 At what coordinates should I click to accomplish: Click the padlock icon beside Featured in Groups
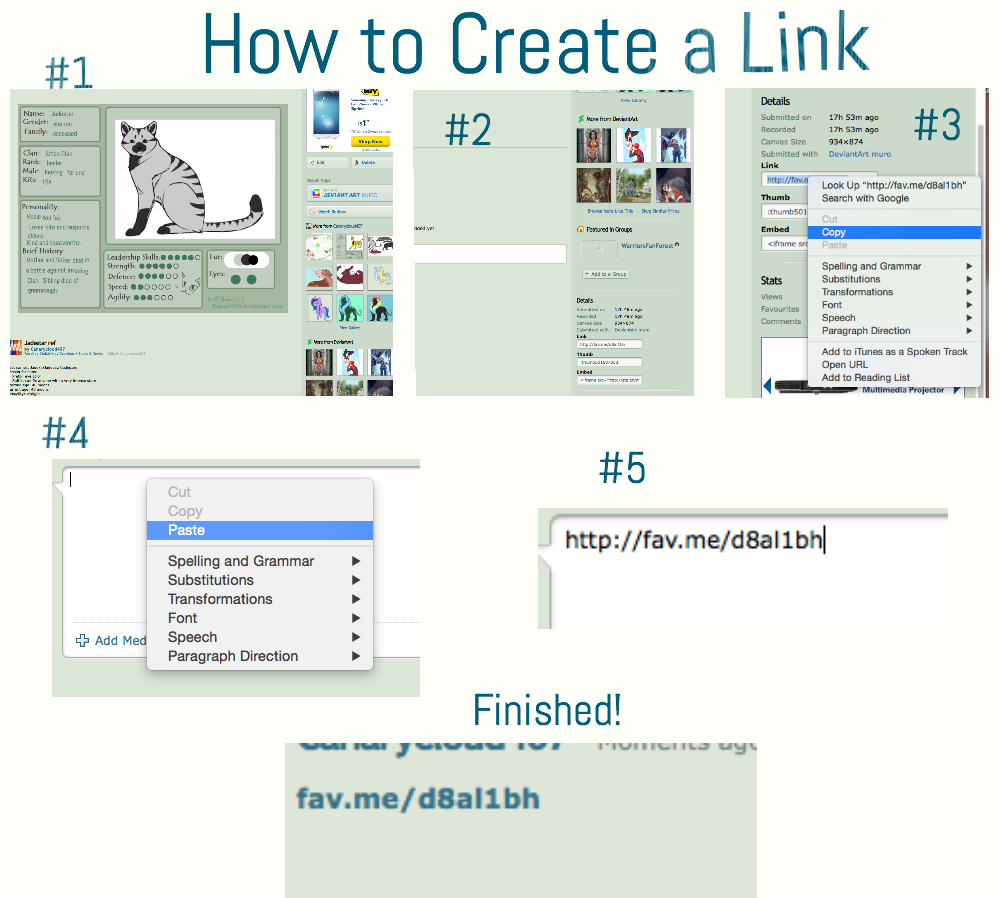pyautogui.click(x=580, y=229)
